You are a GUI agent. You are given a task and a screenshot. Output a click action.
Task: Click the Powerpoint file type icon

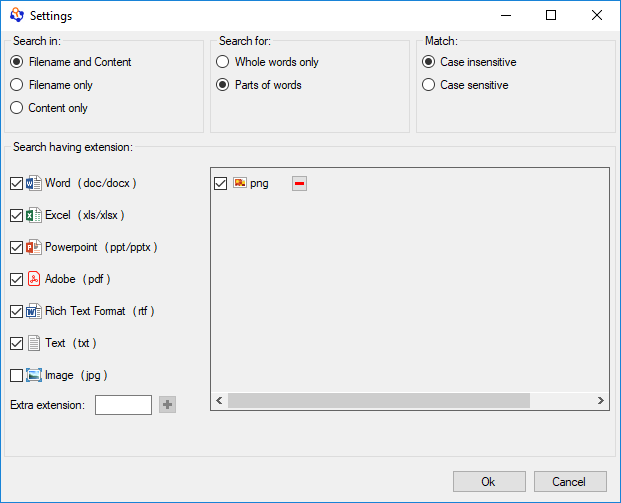[x=34, y=248]
